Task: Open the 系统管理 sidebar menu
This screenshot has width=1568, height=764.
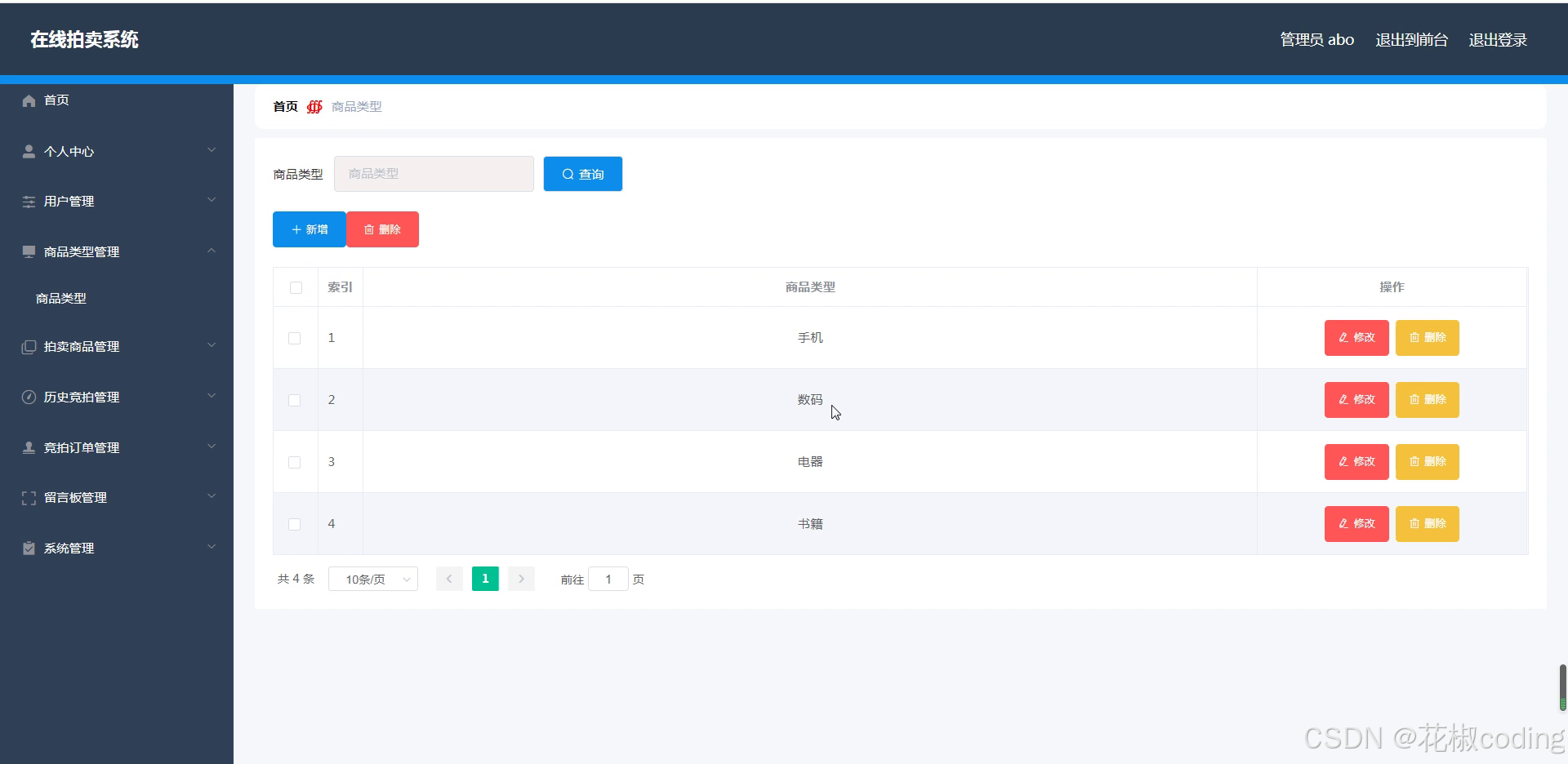Action: [117, 549]
